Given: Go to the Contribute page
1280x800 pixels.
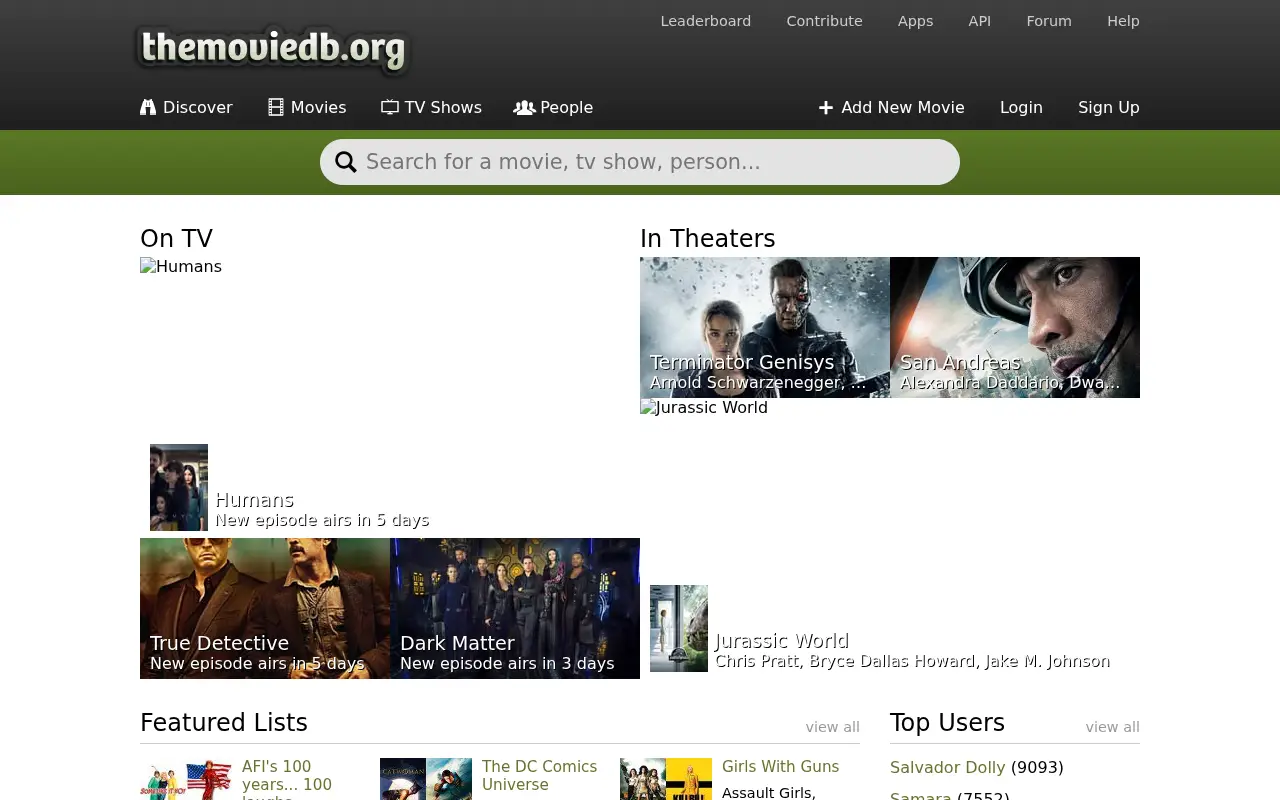Looking at the screenshot, I should click(x=824, y=21).
